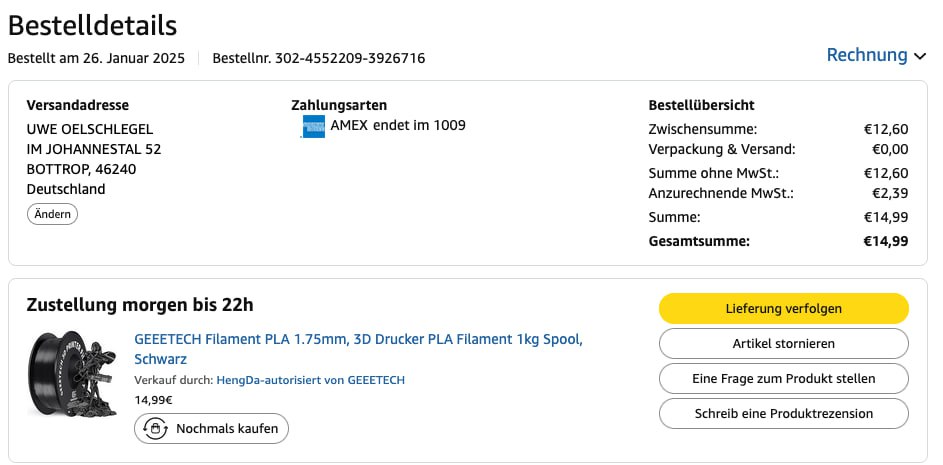Viewport: 943px width, 465px height.
Task: Click the buy-again cart icon
Action: click(155, 429)
